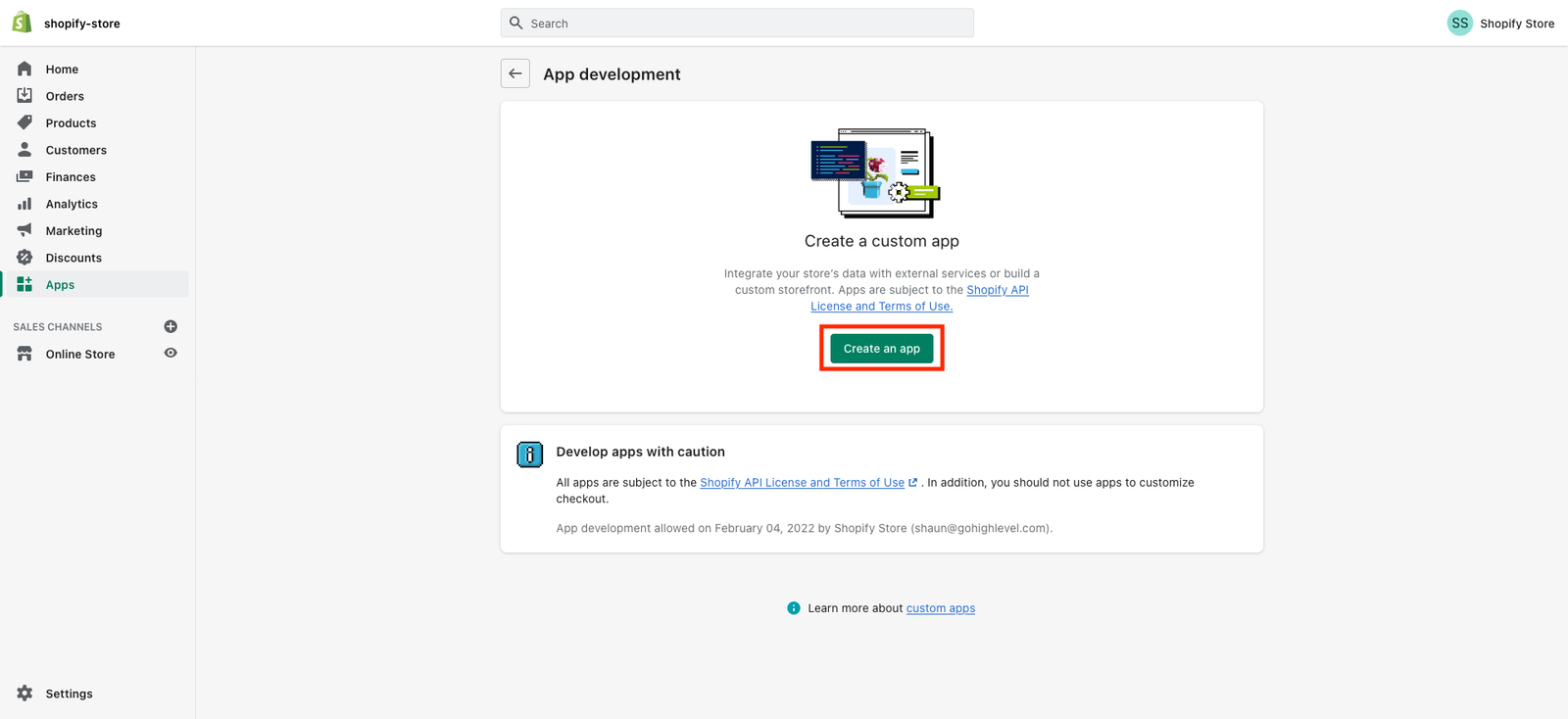Viewport: 1568px width, 719px height.
Task: Follow the custom apps link
Action: click(x=940, y=608)
